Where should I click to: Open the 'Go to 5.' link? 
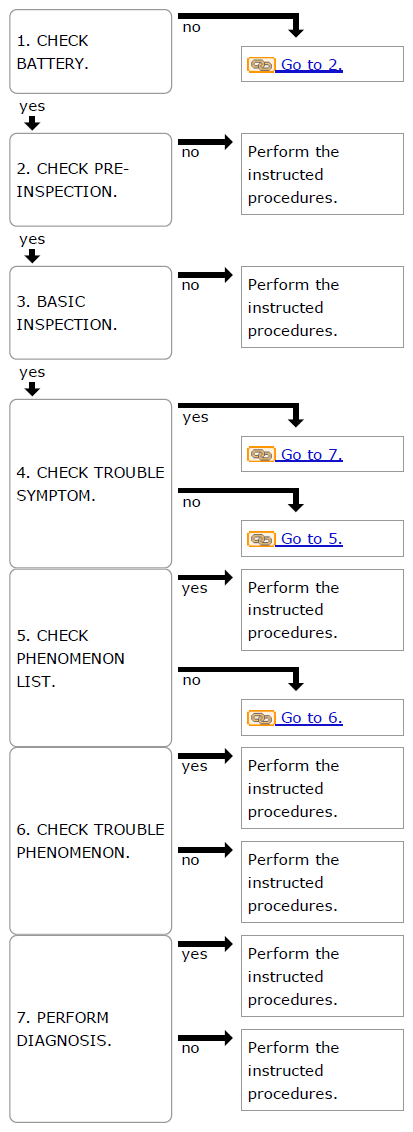(311, 539)
